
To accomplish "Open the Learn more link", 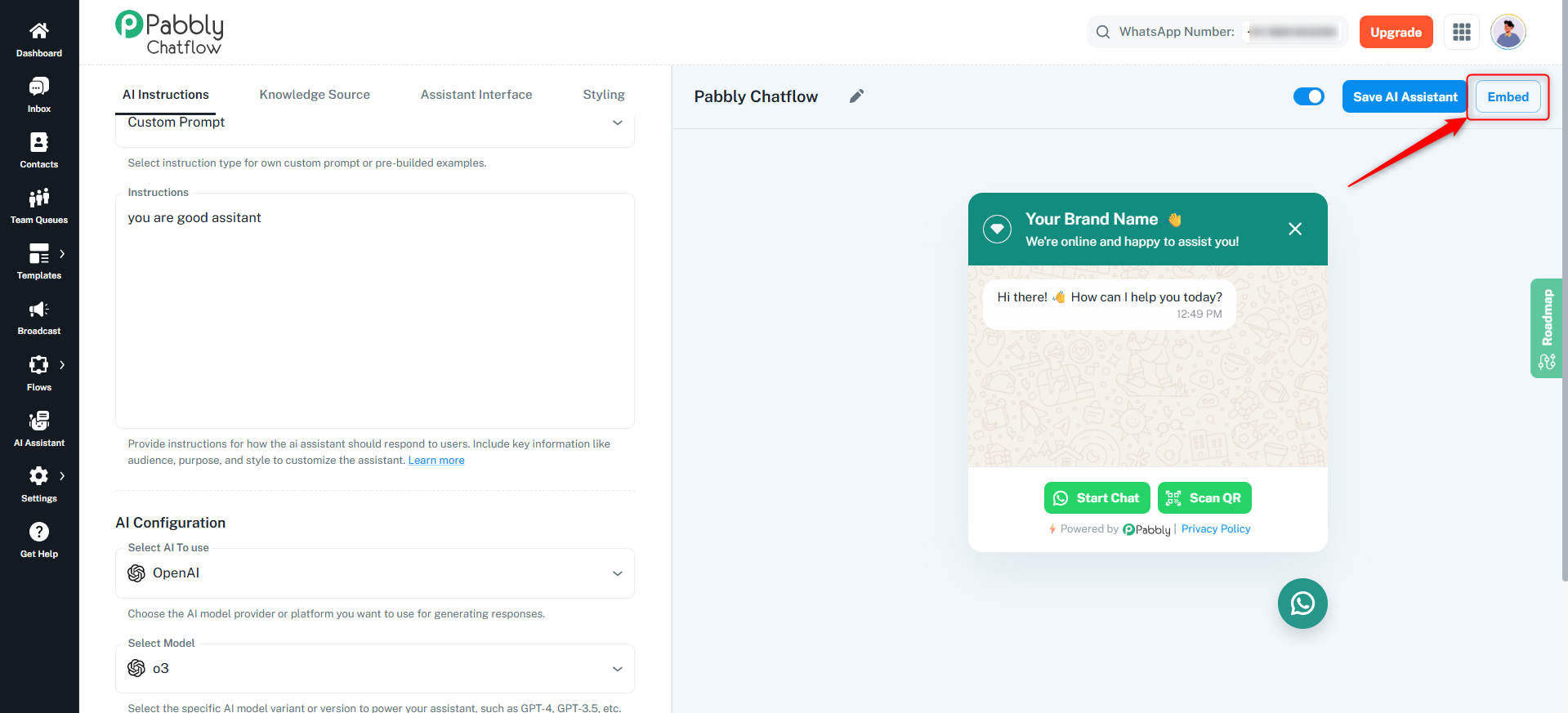I will pyautogui.click(x=436, y=461).
